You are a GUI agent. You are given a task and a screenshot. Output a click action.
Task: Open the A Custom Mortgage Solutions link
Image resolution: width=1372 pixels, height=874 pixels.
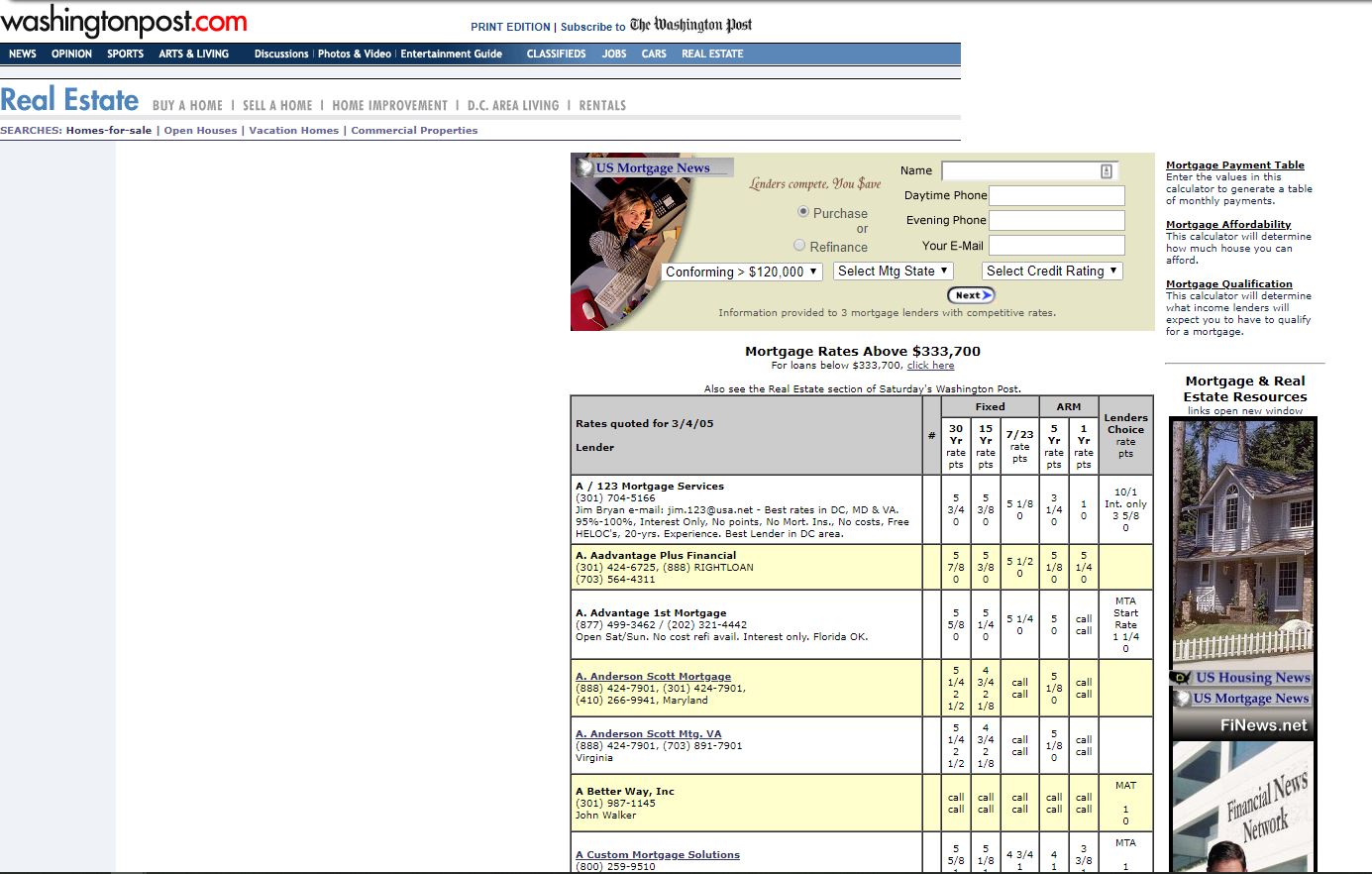pos(657,854)
